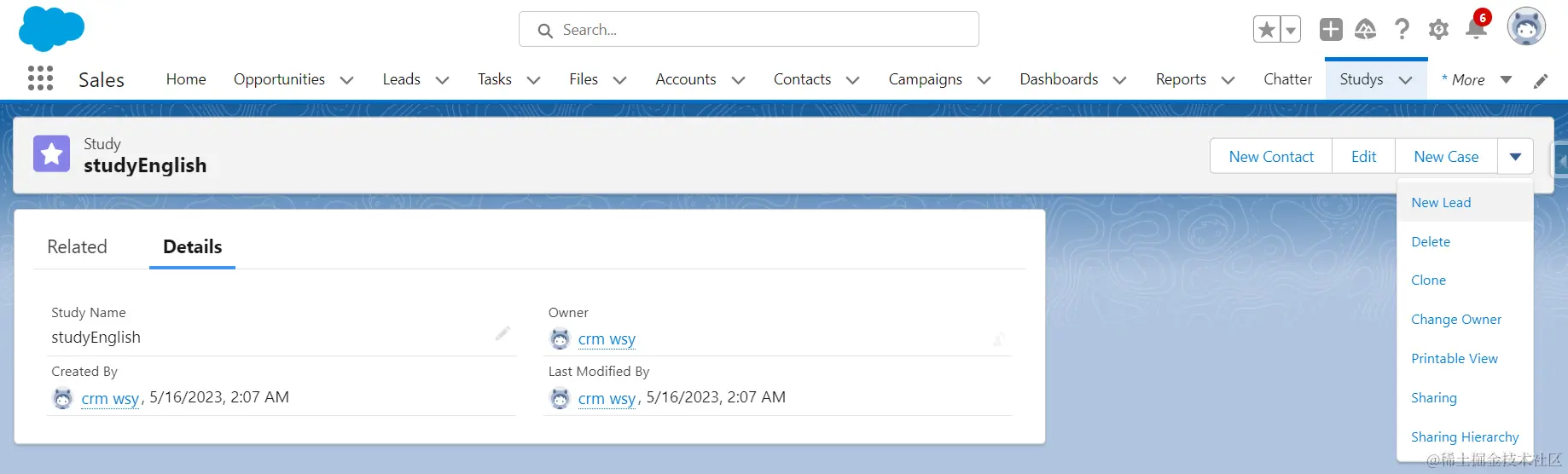Image resolution: width=1568 pixels, height=474 pixels.
Task: Click the Edit button
Action: [x=1363, y=156]
